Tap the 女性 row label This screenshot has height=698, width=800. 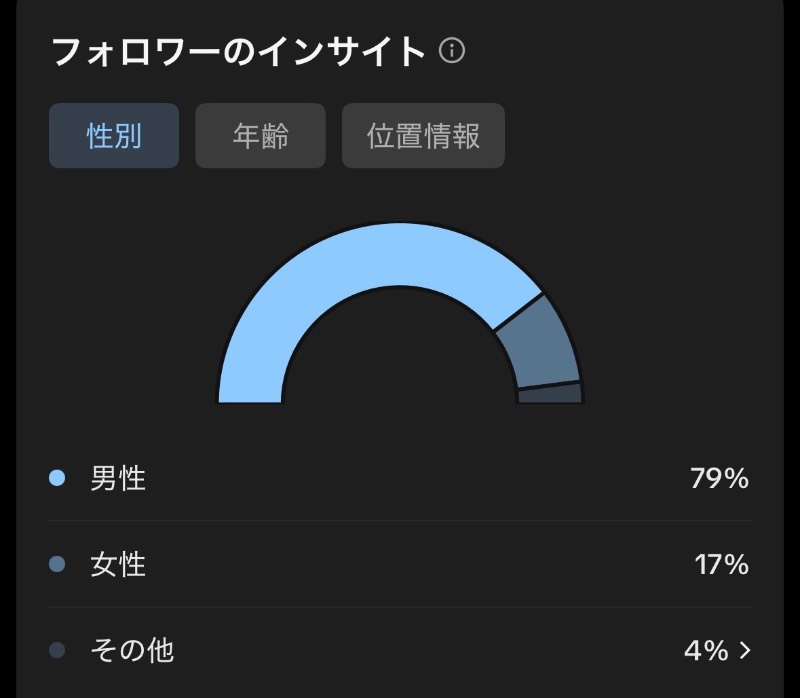click(x=118, y=564)
